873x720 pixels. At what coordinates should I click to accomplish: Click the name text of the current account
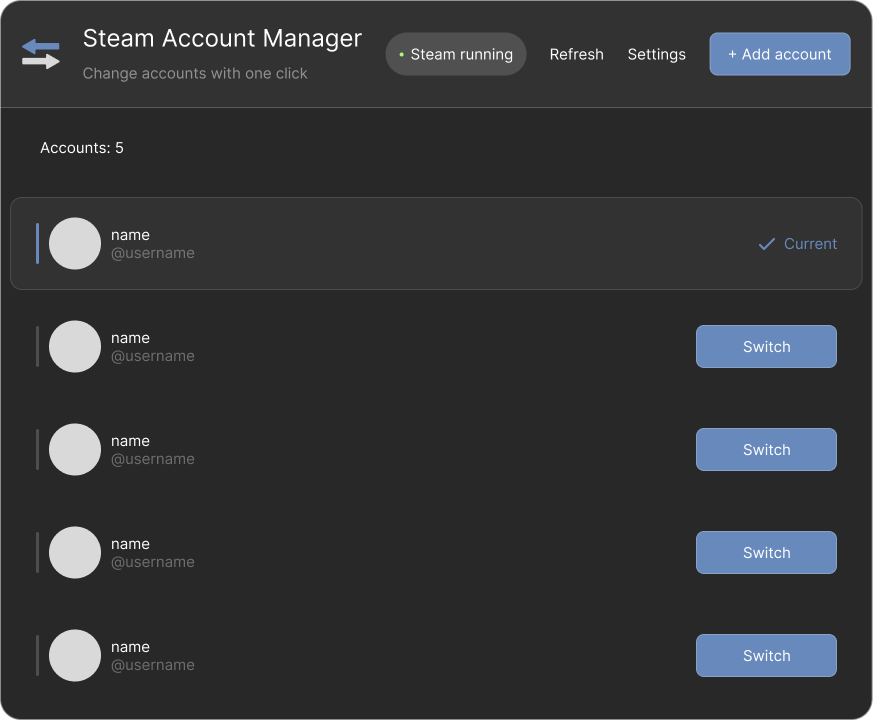click(130, 235)
